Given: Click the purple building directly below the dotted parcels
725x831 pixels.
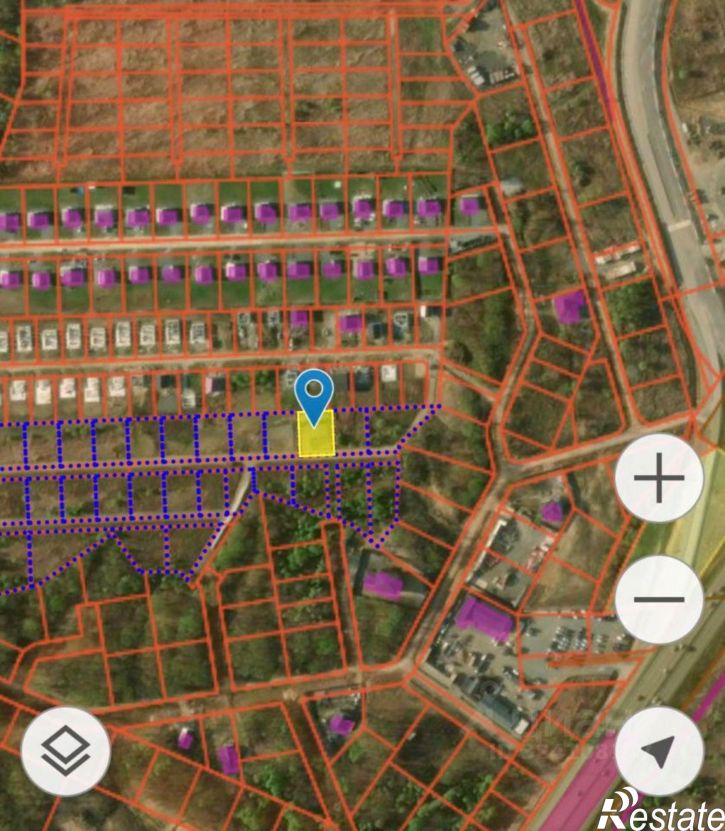Looking at the screenshot, I should coord(382,585).
